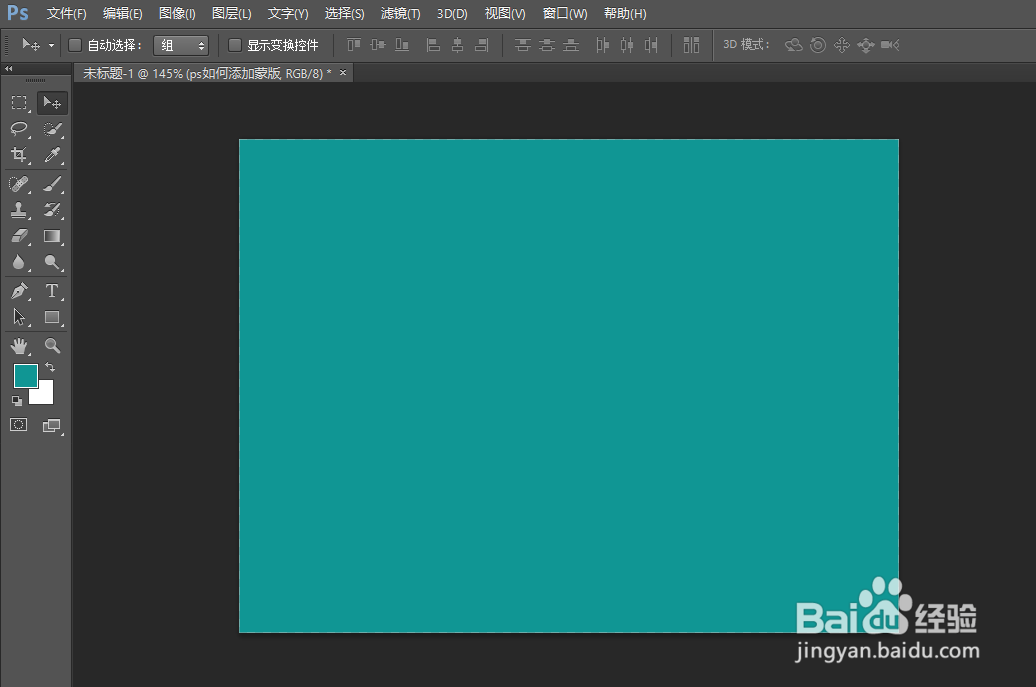Screen dimensions: 1036x687
Task: Collapse the toolbox with double-arrow
Action: [x=9, y=69]
